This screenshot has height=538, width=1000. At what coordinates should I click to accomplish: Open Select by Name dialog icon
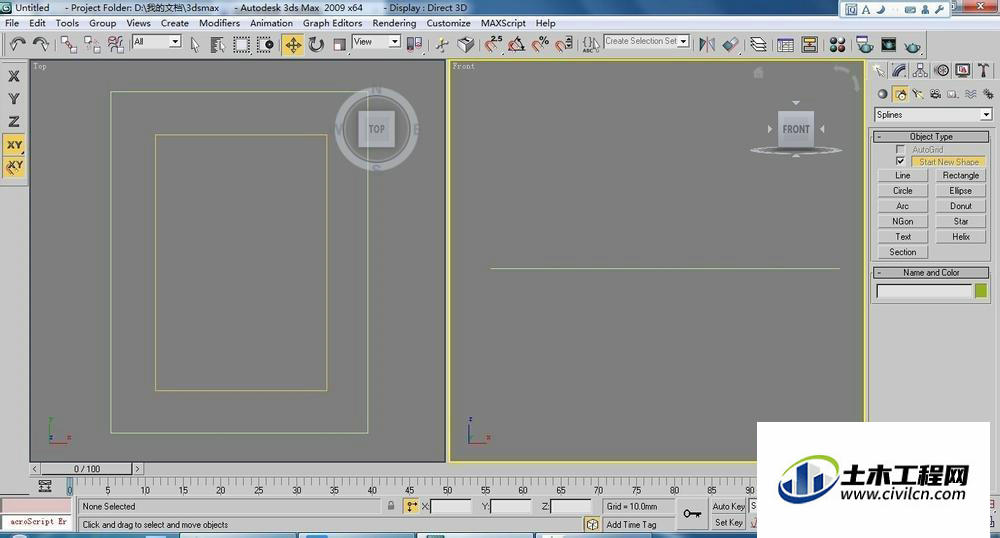point(217,44)
